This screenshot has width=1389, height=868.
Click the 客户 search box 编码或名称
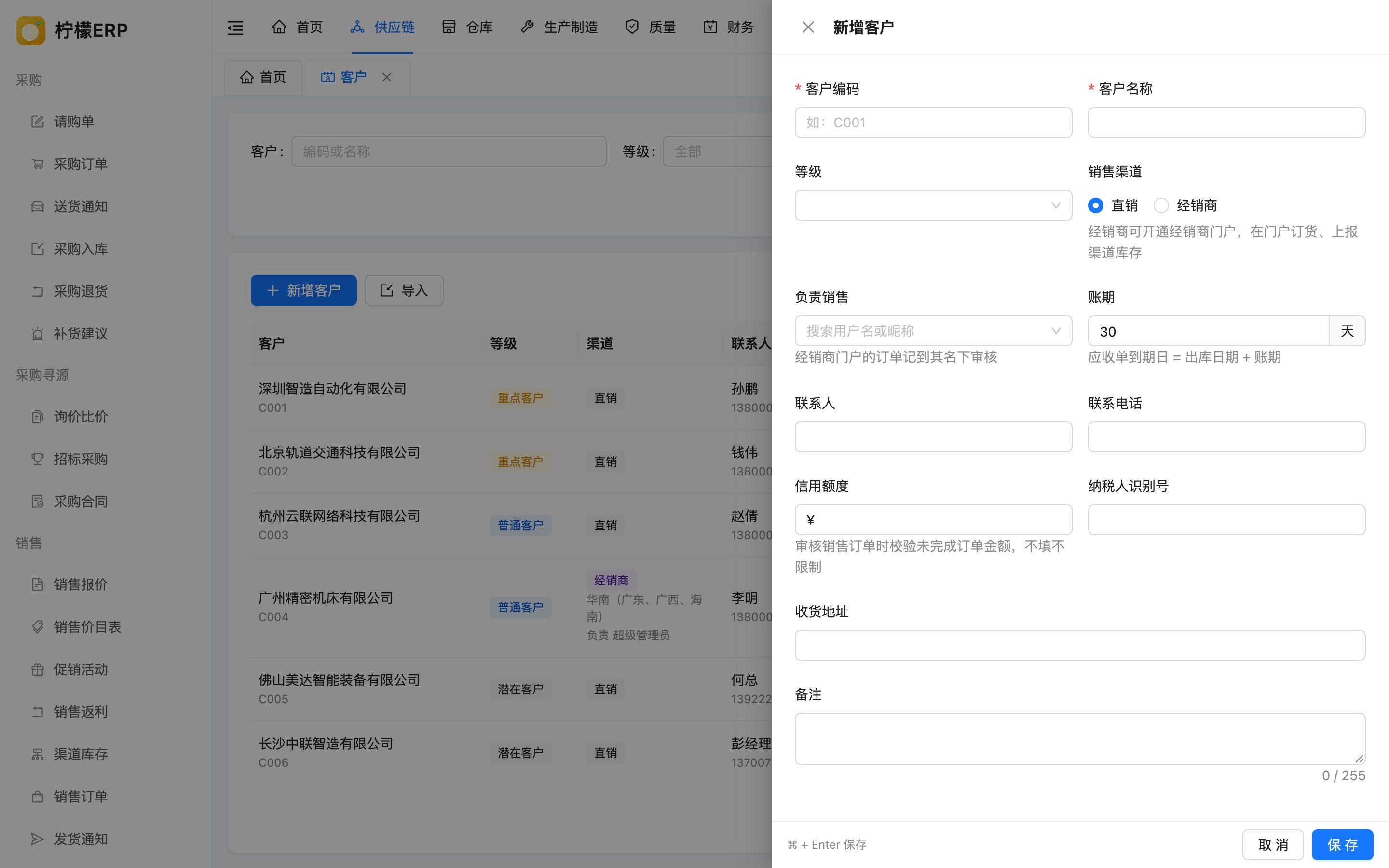pos(449,151)
